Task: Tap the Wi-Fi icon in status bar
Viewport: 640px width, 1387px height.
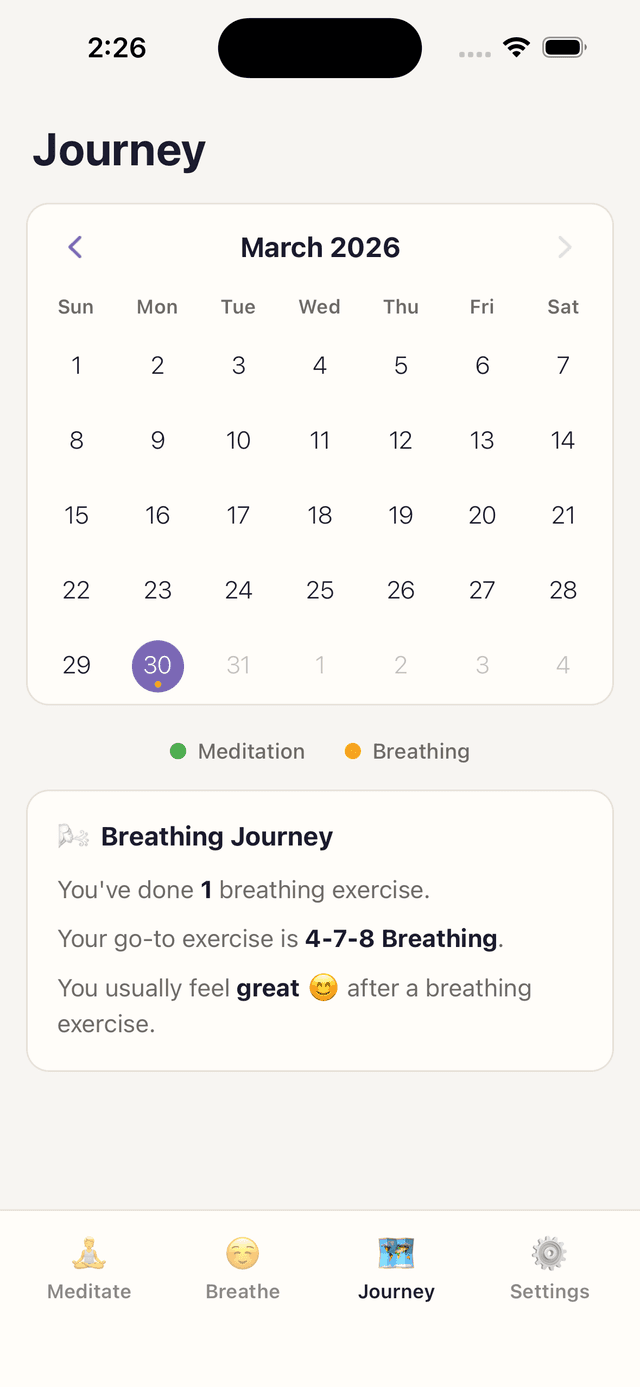Action: 515,46
